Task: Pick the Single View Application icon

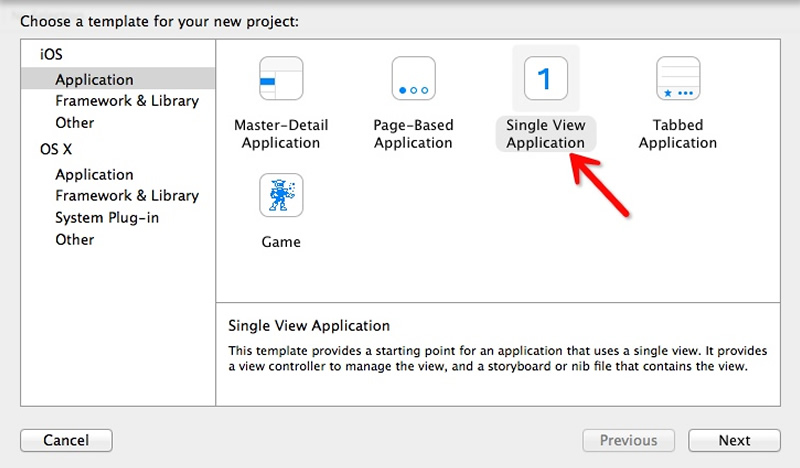Action: coord(545,79)
